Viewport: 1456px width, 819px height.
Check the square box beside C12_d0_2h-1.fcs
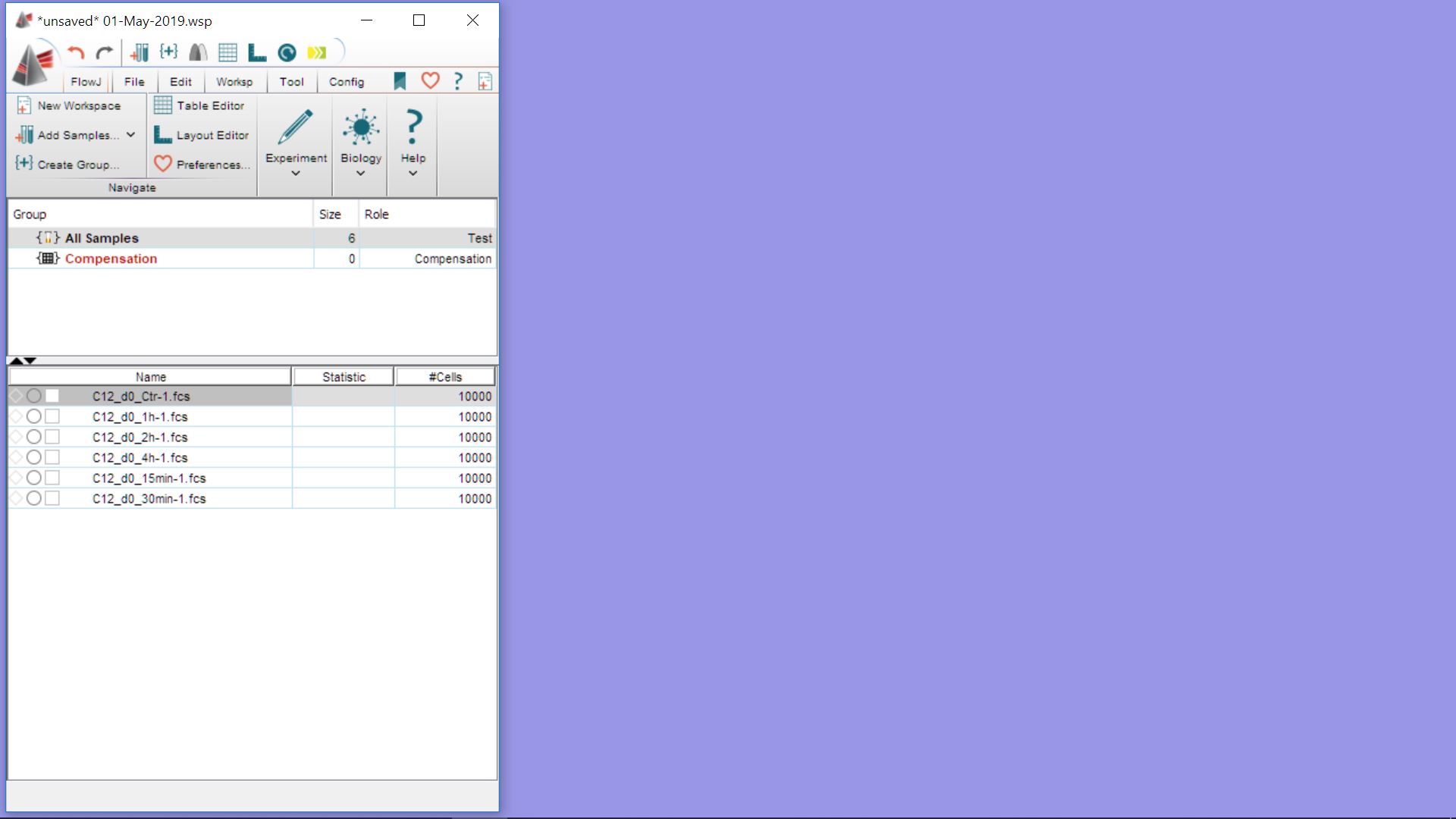click(52, 437)
